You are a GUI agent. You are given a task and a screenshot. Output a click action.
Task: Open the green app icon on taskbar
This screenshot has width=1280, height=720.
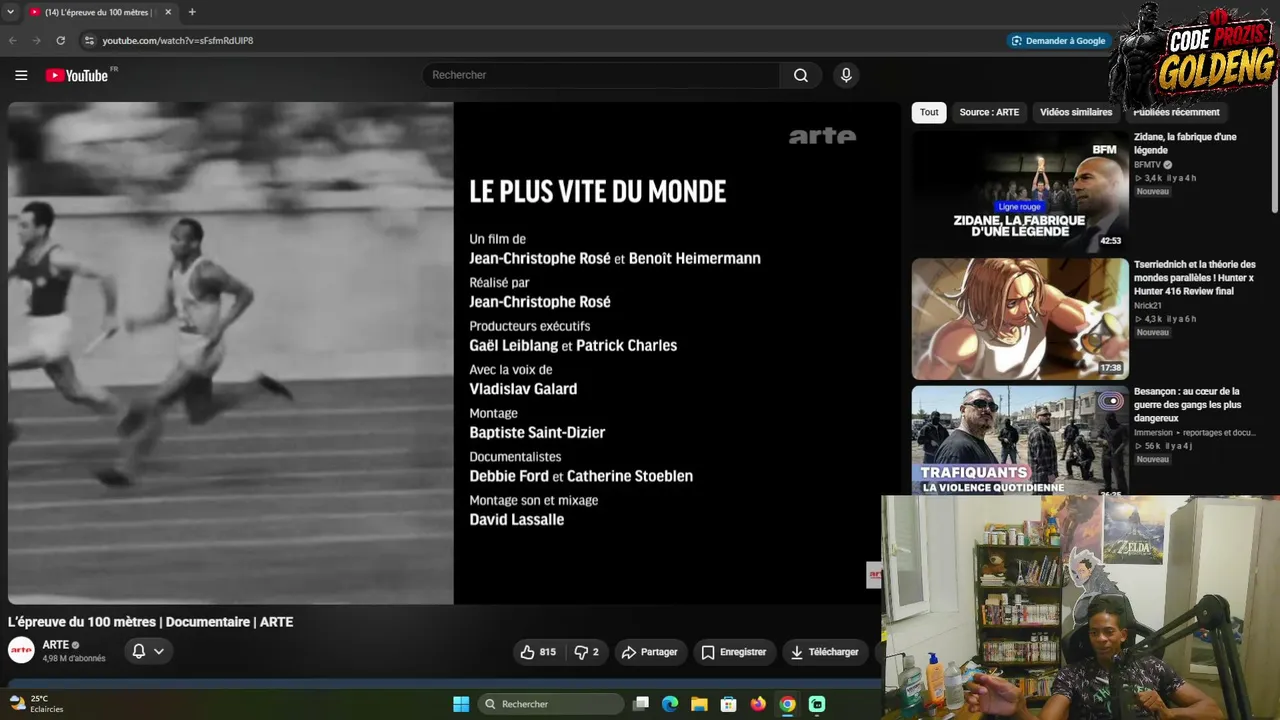pyautogui.click(x=817, y=704)
